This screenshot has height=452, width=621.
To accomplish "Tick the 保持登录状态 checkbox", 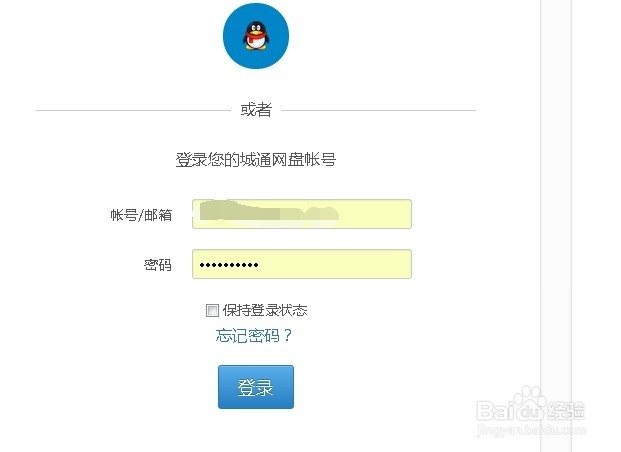I will [x=212, y=310].
